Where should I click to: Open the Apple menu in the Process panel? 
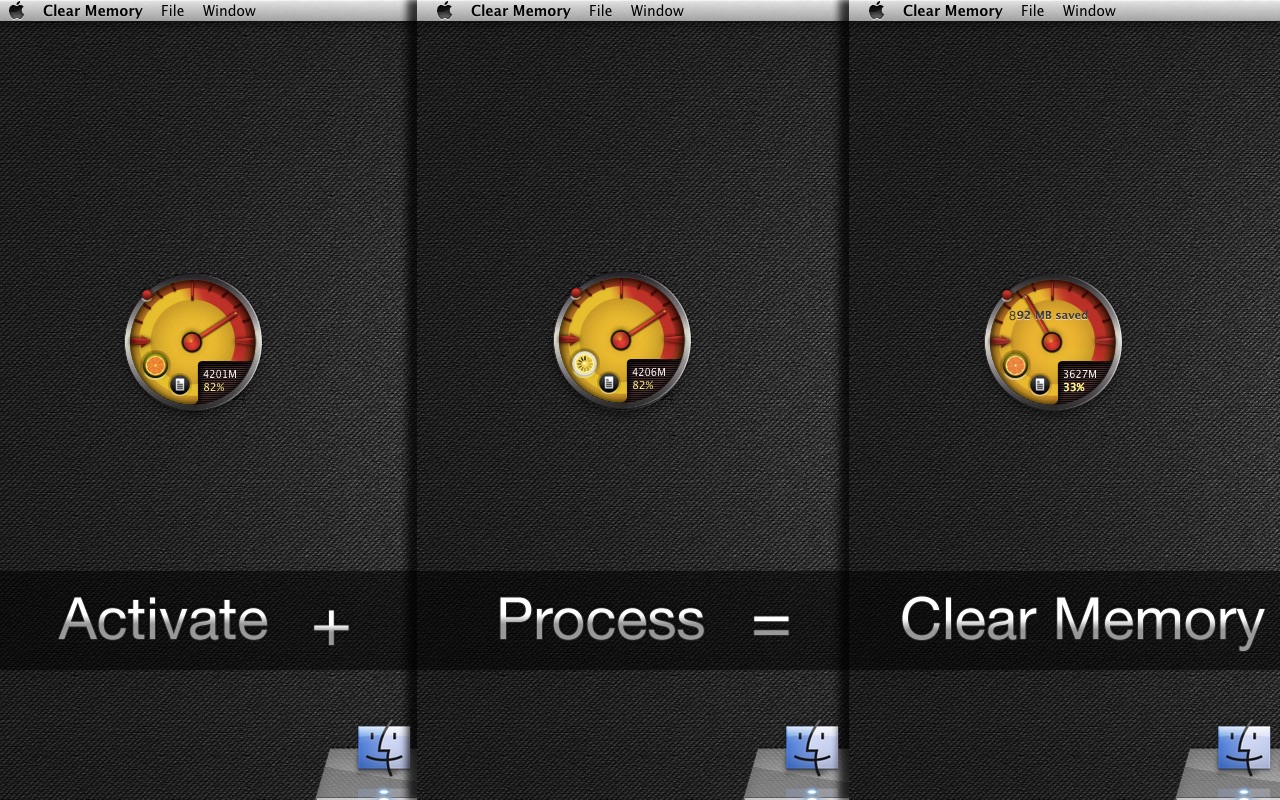coord(445,10)
